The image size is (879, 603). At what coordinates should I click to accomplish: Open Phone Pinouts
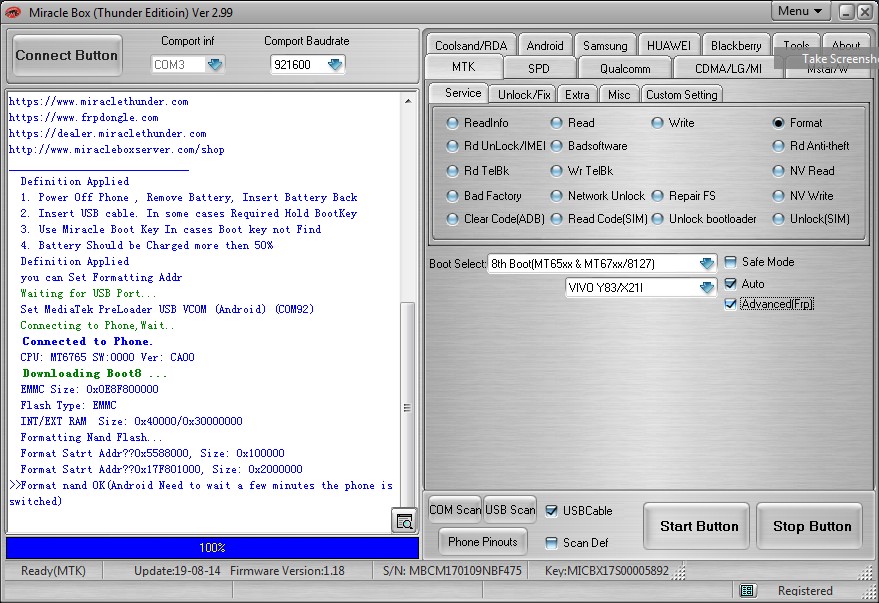click(x=483, y=541)
